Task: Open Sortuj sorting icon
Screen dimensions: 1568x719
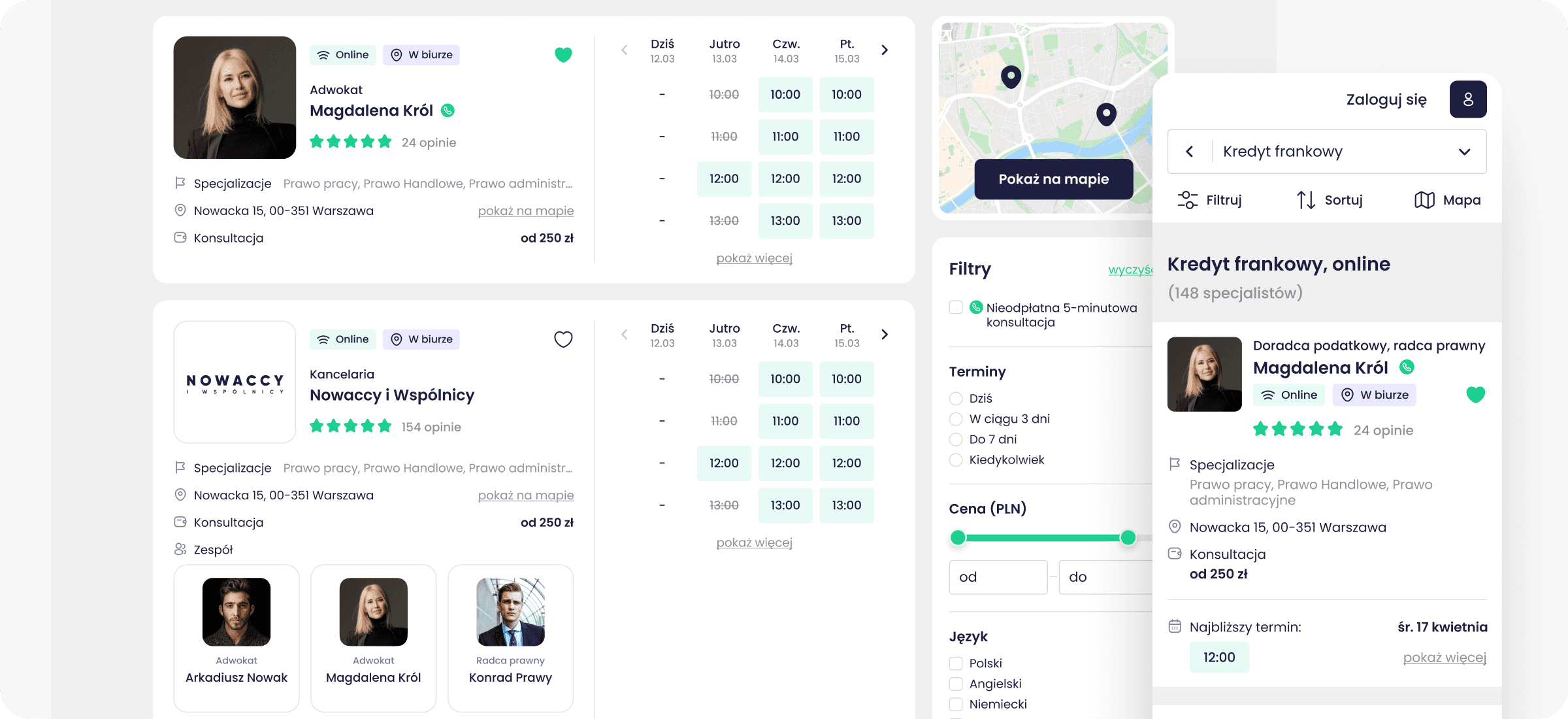Action: point(1305,200)
